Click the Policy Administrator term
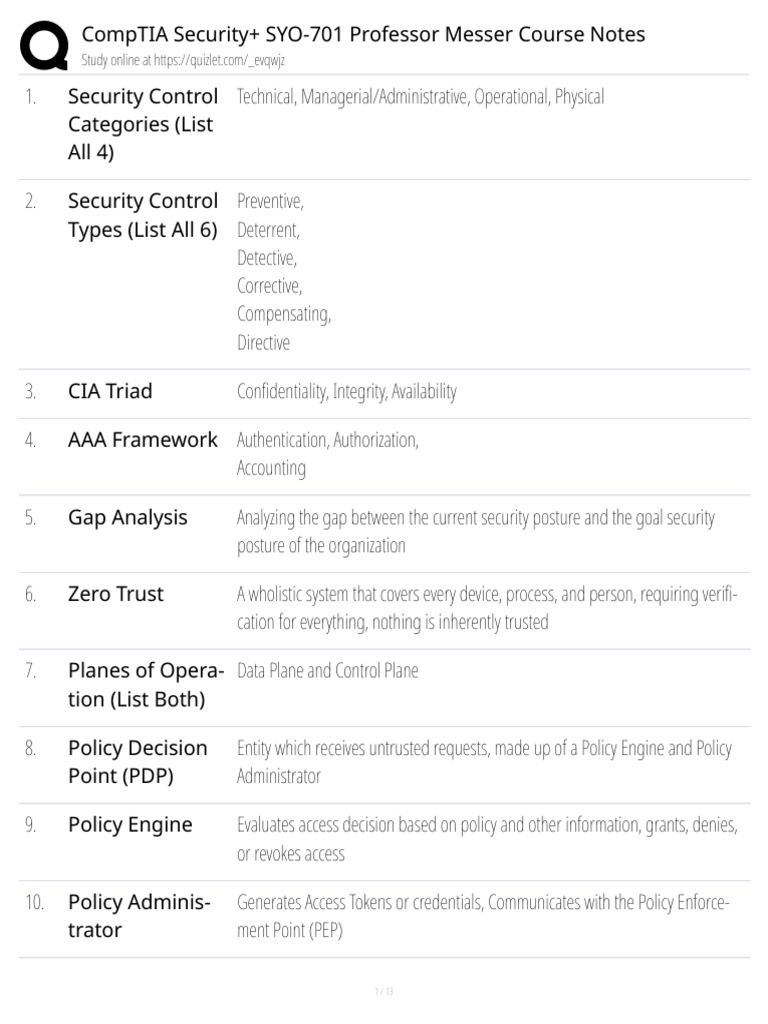768x1024 pixels. [x=139, y=916]
